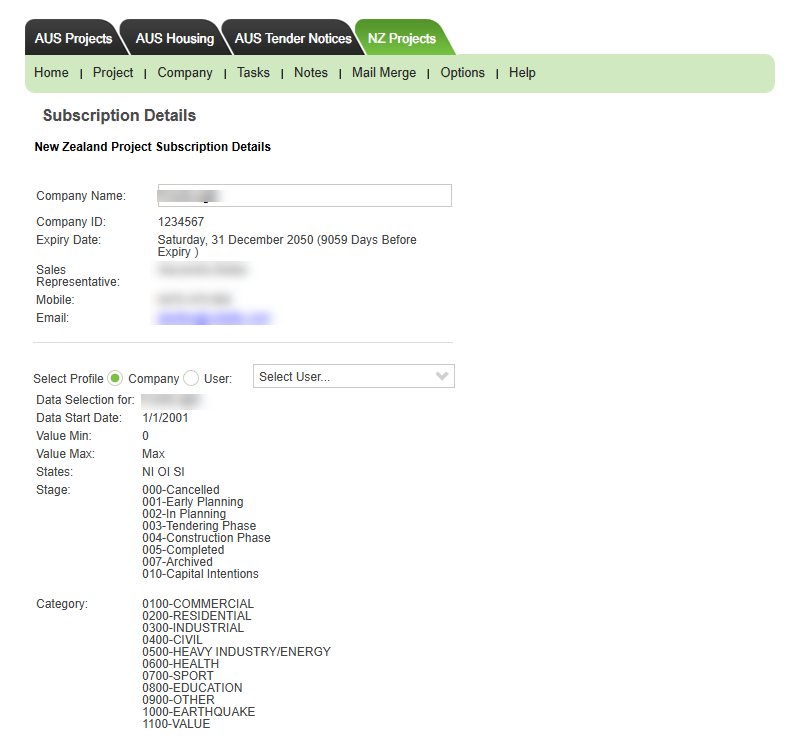Viewport: 796px width, 741px height.
Task: Click the expiry date Saturday, 31 December 2050
Action: 235,240
